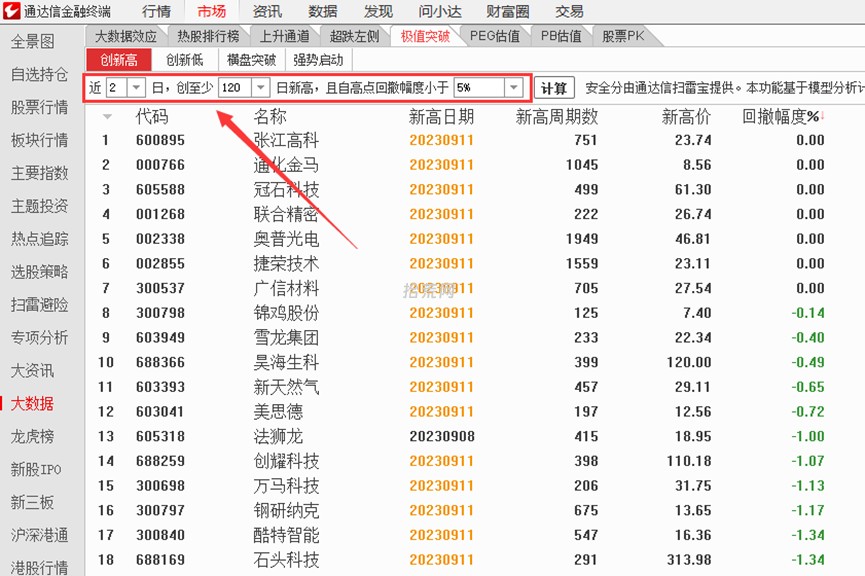The width and height of the screenshot is (865, 576).
Task: Expand the pullback percentage dropdown showing 5%
Action: pyautogui.click(x=514, y=88)
